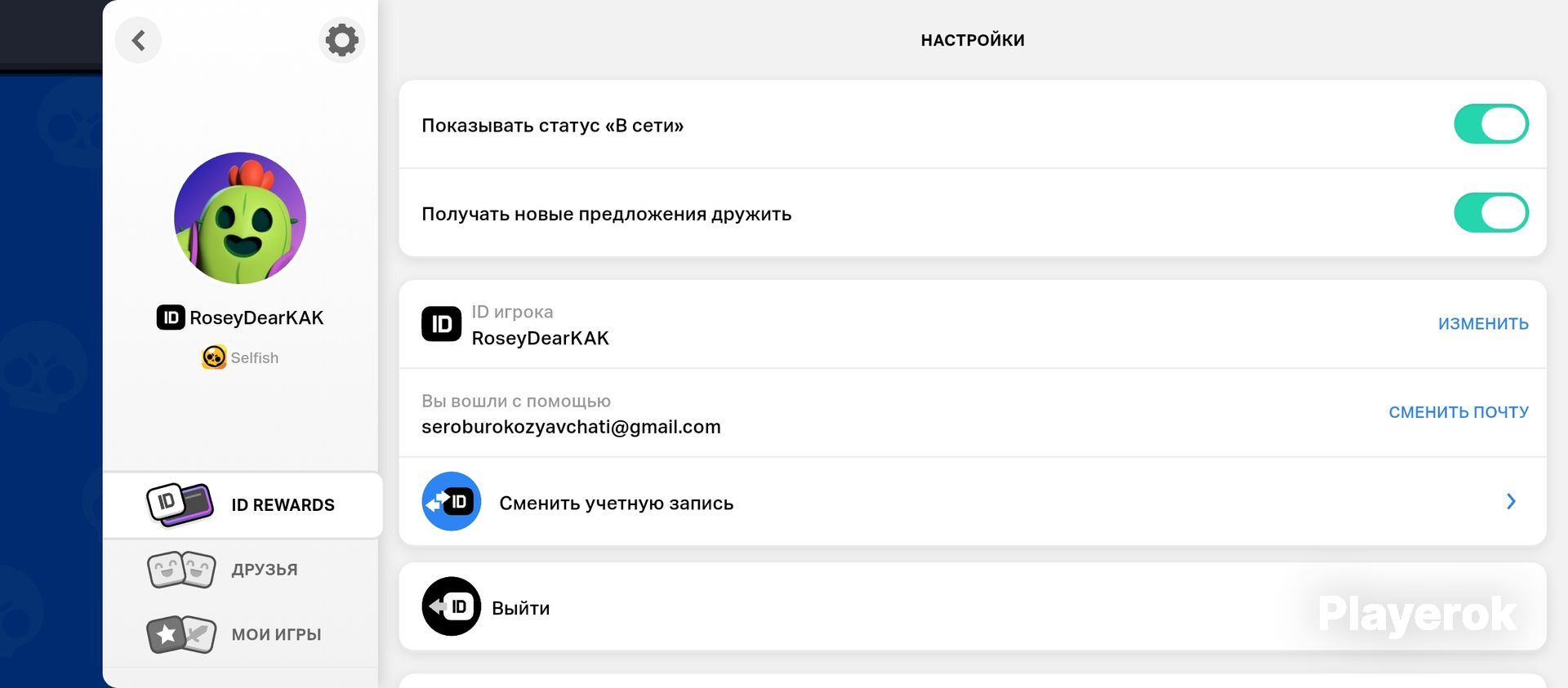This screenshot has height=688, width=1568.
Task: Click the Selfish game name text
Action: (x=255, y=357)
